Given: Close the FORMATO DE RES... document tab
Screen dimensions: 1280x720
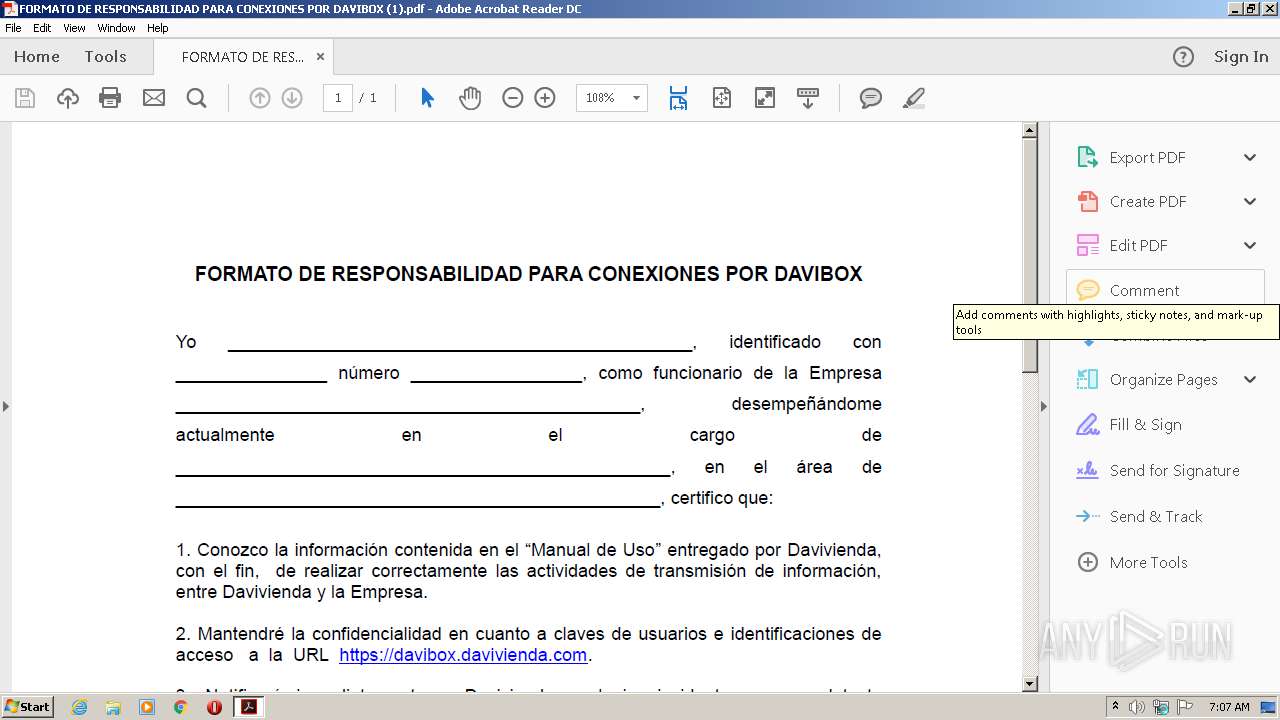Looking at the screenshot, I should click(320, 57).
